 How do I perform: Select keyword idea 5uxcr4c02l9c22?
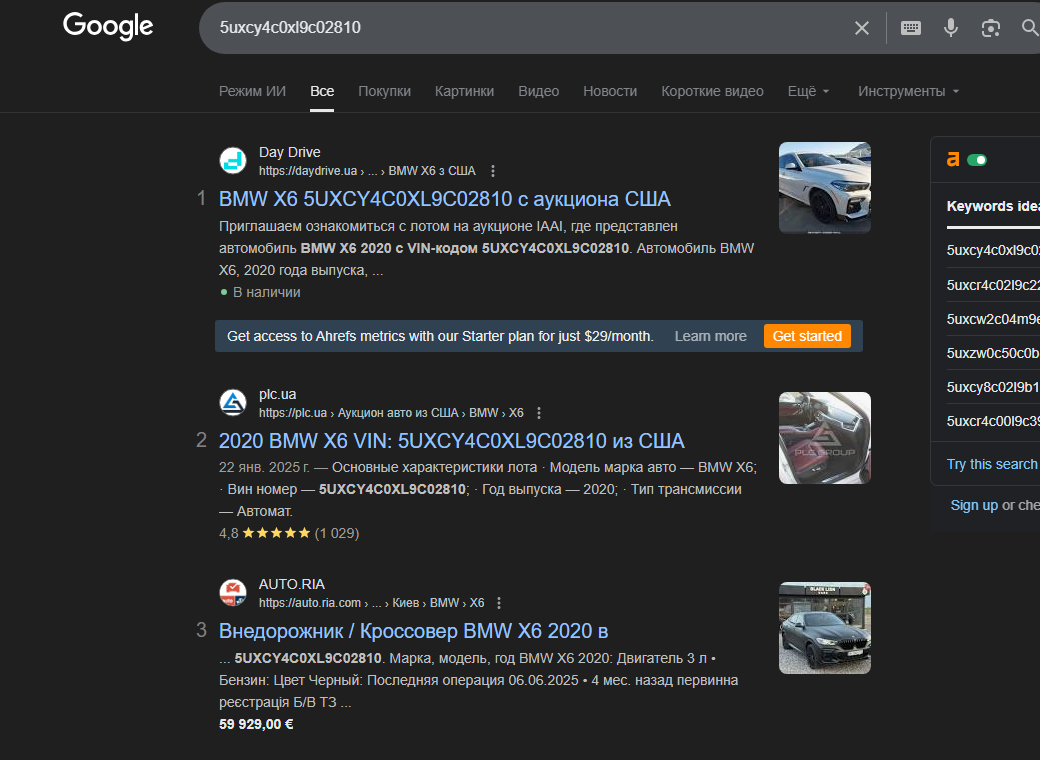tap(993, 285)
